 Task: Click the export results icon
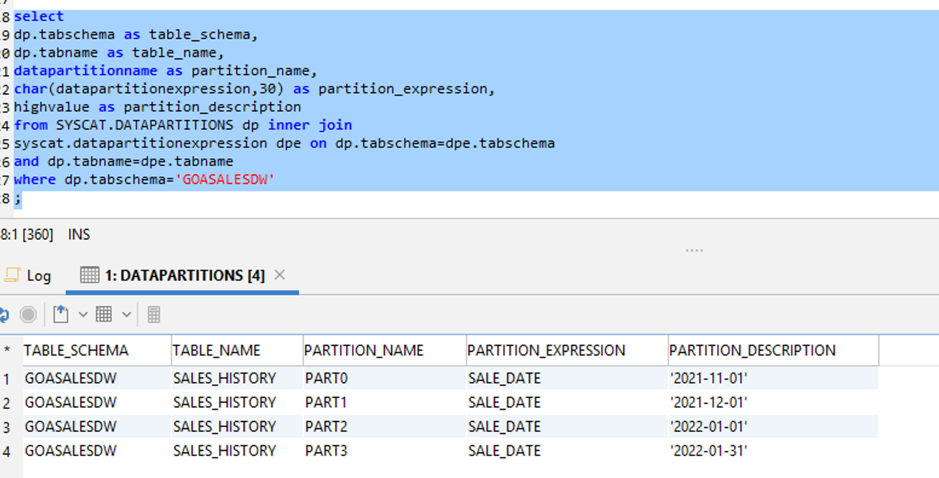[x=61, y=314]
